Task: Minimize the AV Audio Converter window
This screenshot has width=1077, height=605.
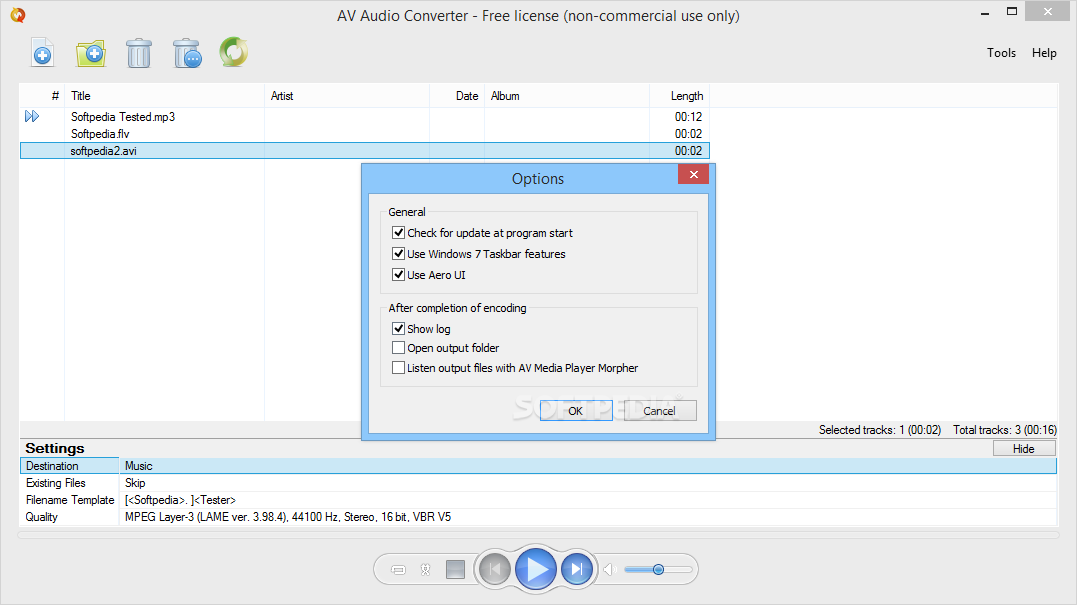Action: [x=985, y=12]
